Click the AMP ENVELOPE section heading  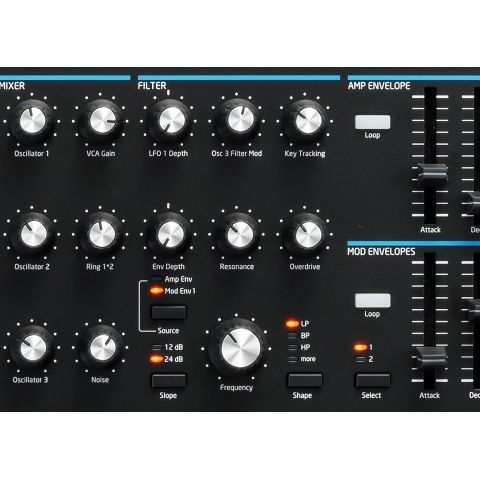click(379, 86)
